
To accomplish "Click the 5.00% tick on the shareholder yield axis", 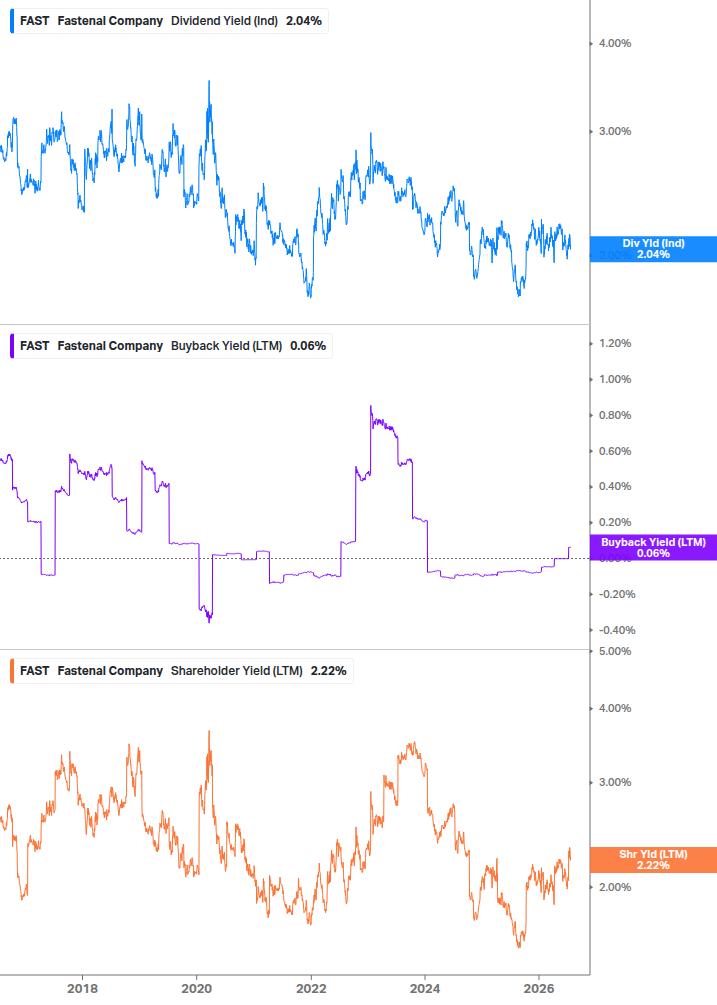I will click(x=615, y=651).
